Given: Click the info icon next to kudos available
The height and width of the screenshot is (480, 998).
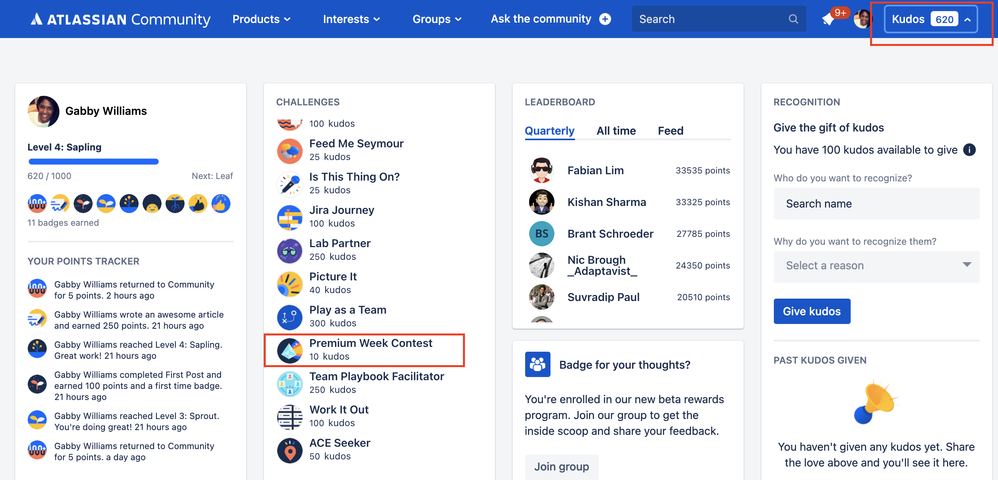Looking at the screenshot, I should (969, 150).
